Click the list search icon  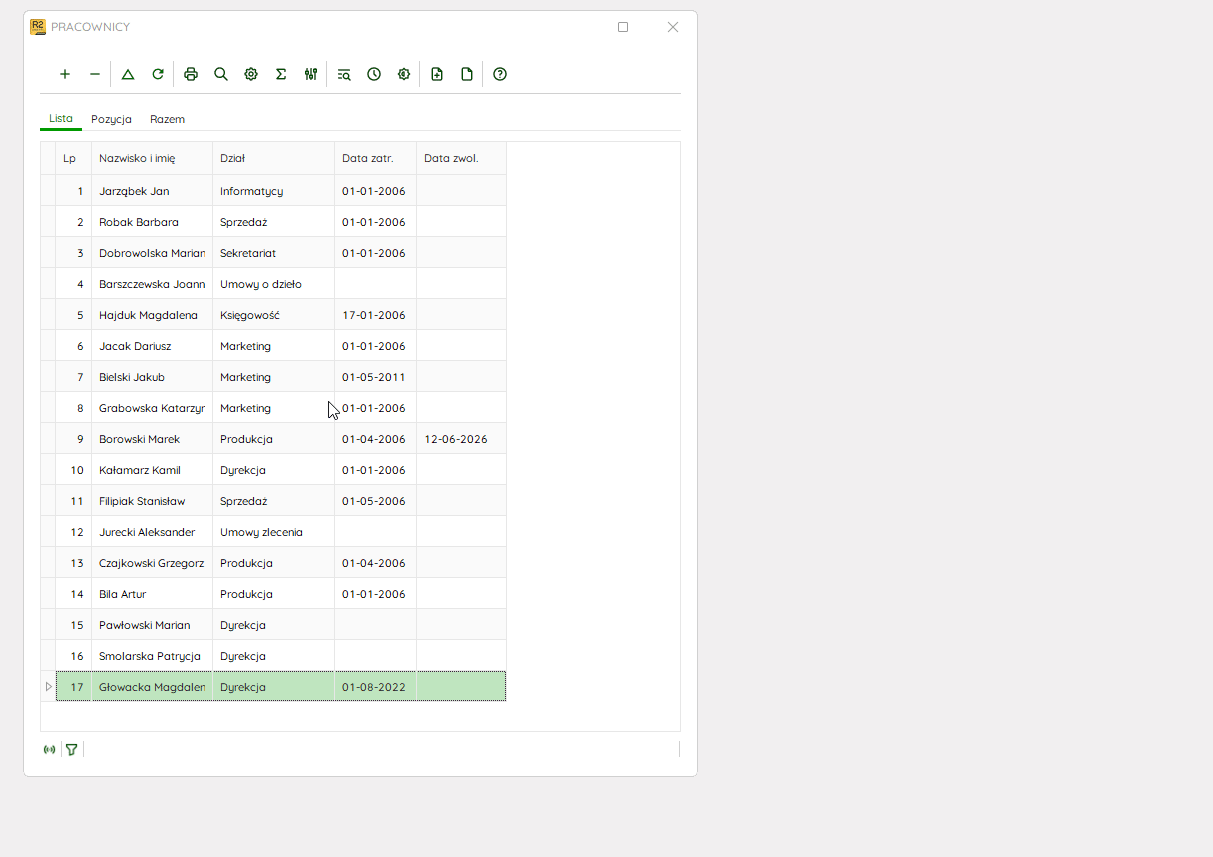pos(344,74)
